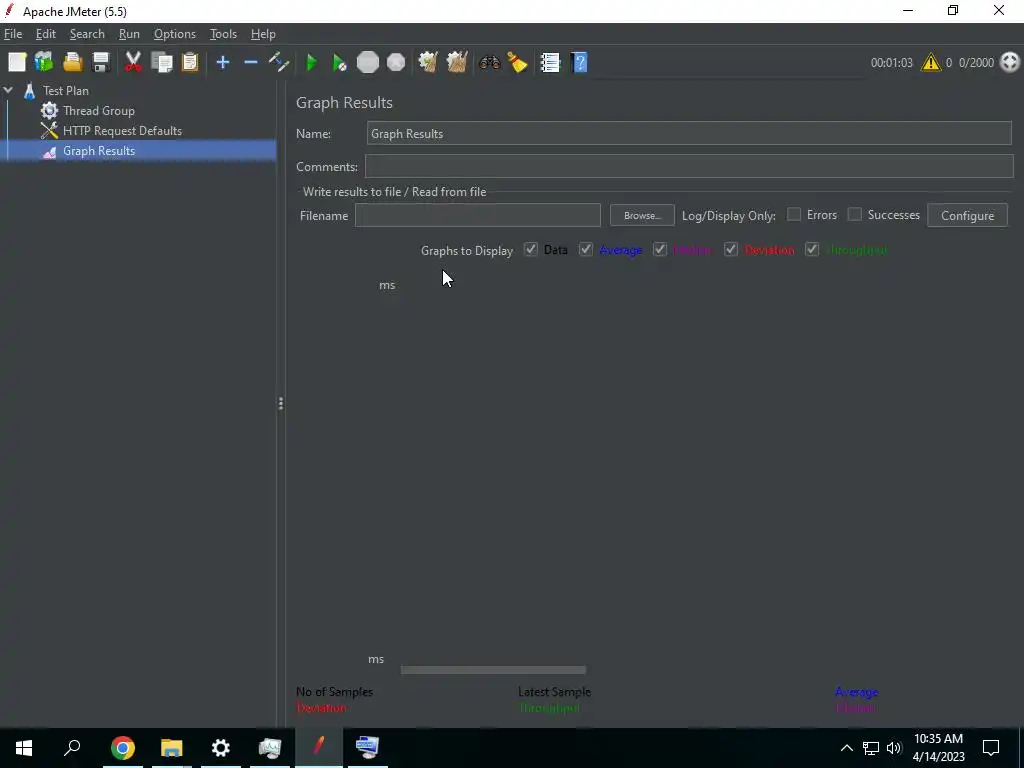Open File Explorer from taskbar
Viewport: 1024px width, 768px height.
172,748
